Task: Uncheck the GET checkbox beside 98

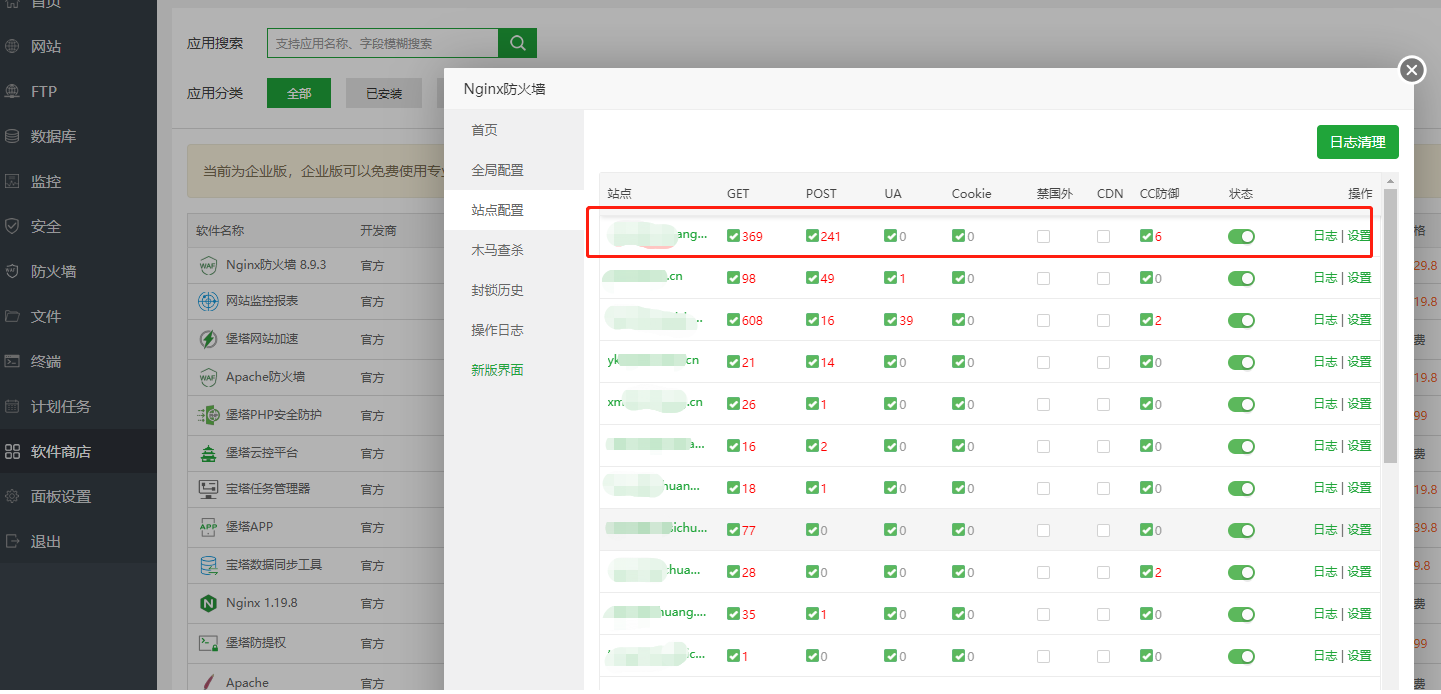Action: point(733,278)
